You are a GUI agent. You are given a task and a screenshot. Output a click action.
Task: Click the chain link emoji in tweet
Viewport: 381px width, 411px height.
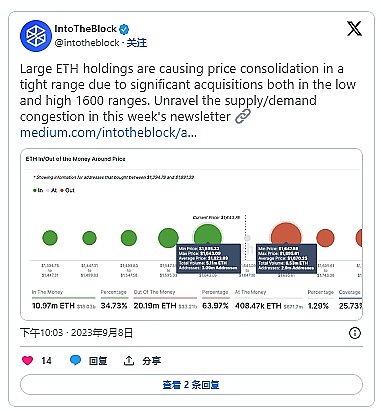(x=243, y=117)
